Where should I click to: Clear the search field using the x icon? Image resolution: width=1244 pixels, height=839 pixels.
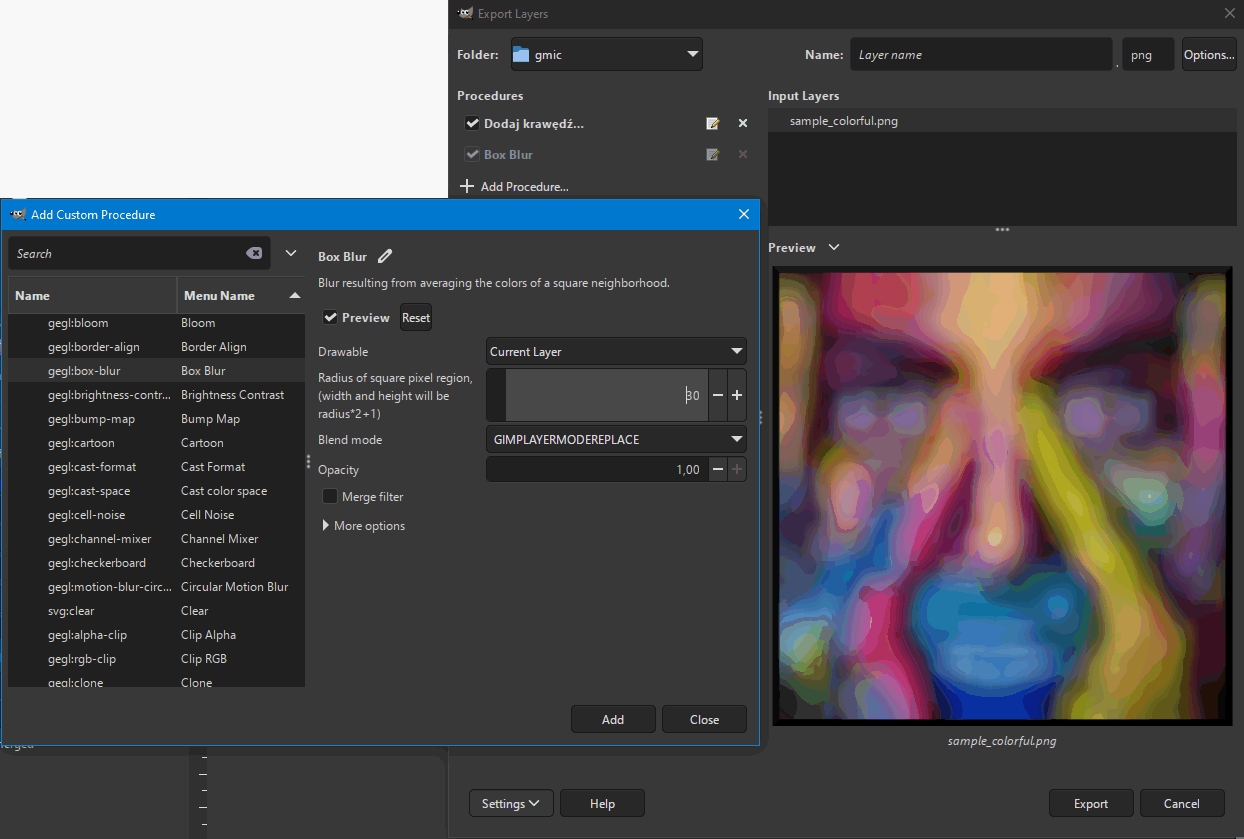coord(253,253)
